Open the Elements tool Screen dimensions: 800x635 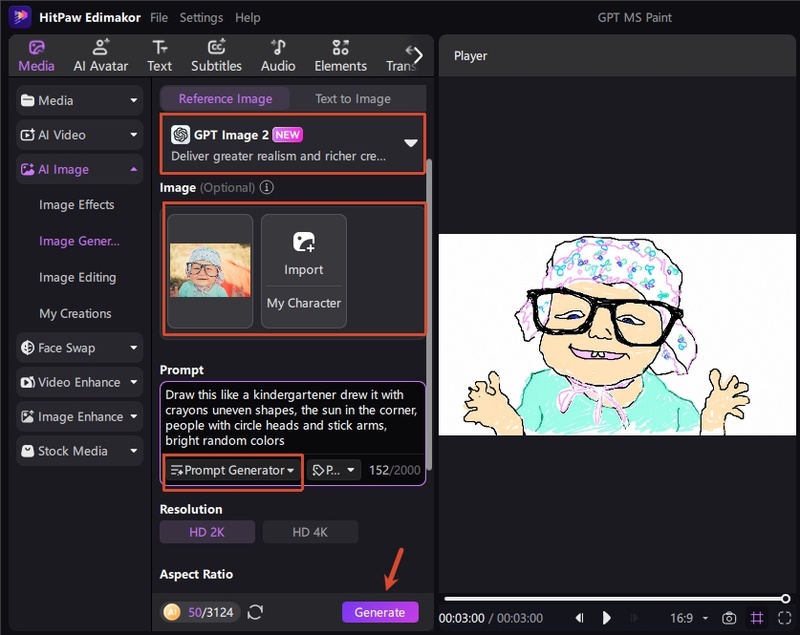pos(340,56)
